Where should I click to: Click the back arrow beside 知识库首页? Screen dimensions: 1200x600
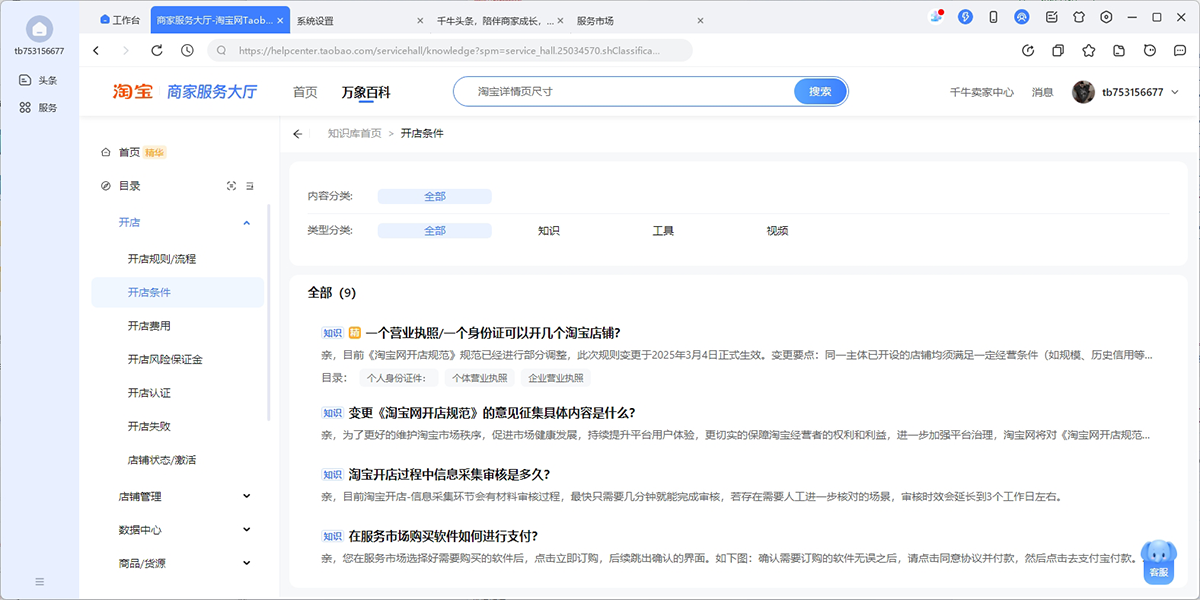[x=297, y=134]
